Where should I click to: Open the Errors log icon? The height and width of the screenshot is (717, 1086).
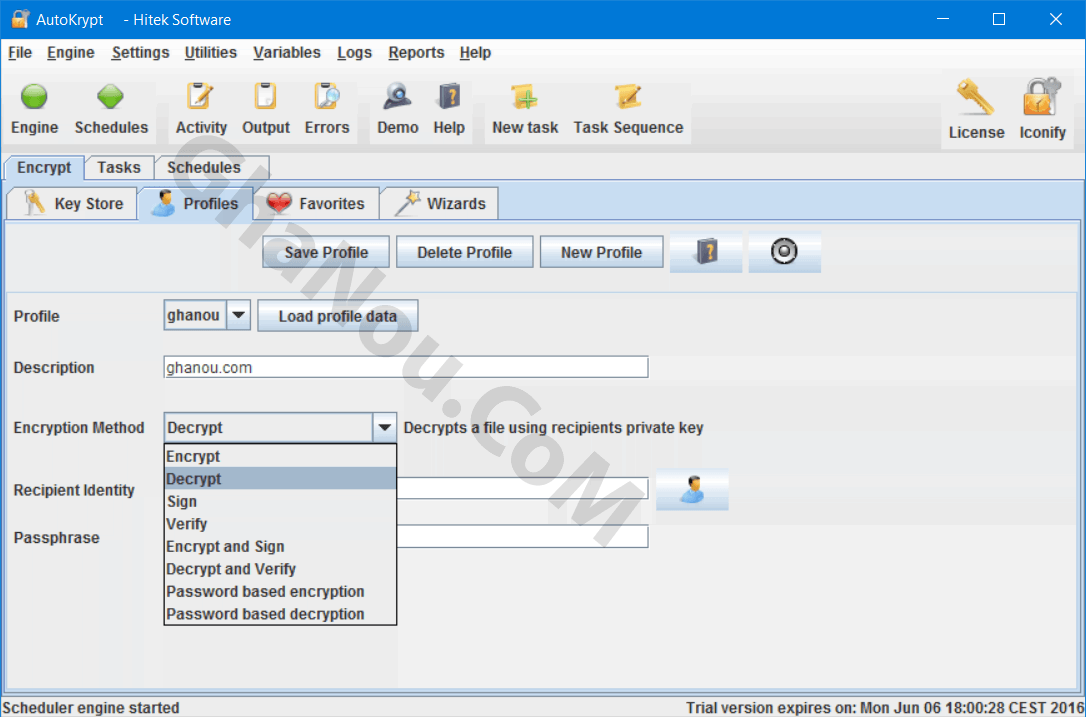click(x=327, y=109)
